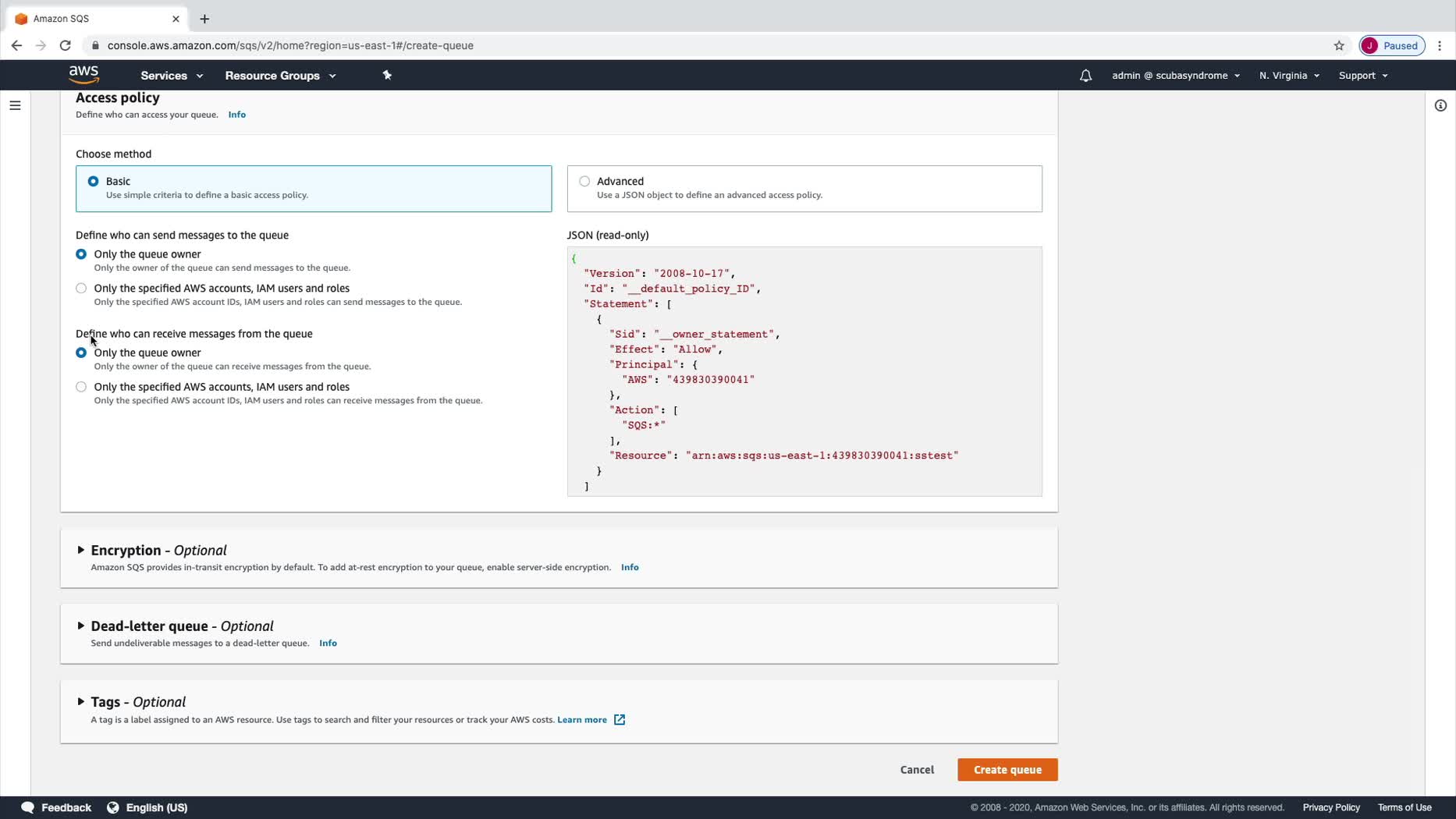The width and height of the screenshot is (1456, 819).
Task: Expand the Dead-letter queue section
Action: [81, 626]
